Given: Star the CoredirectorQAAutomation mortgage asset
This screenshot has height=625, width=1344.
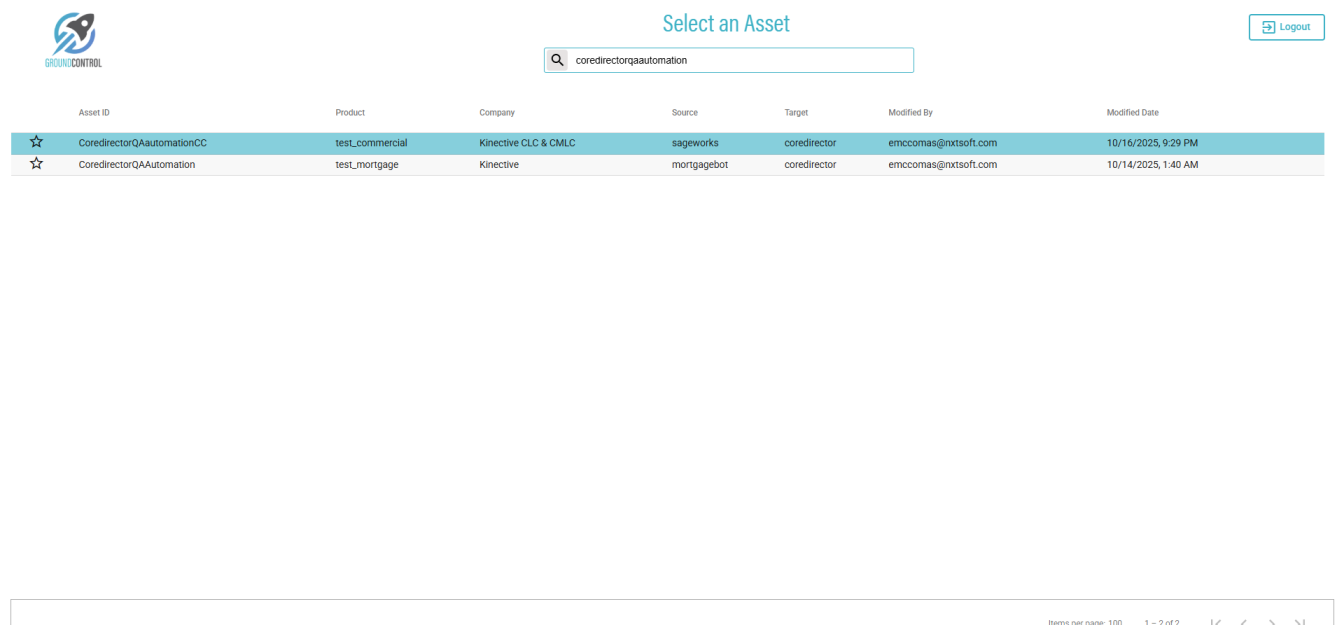Looking at the screenshot, I should point(36,163).
